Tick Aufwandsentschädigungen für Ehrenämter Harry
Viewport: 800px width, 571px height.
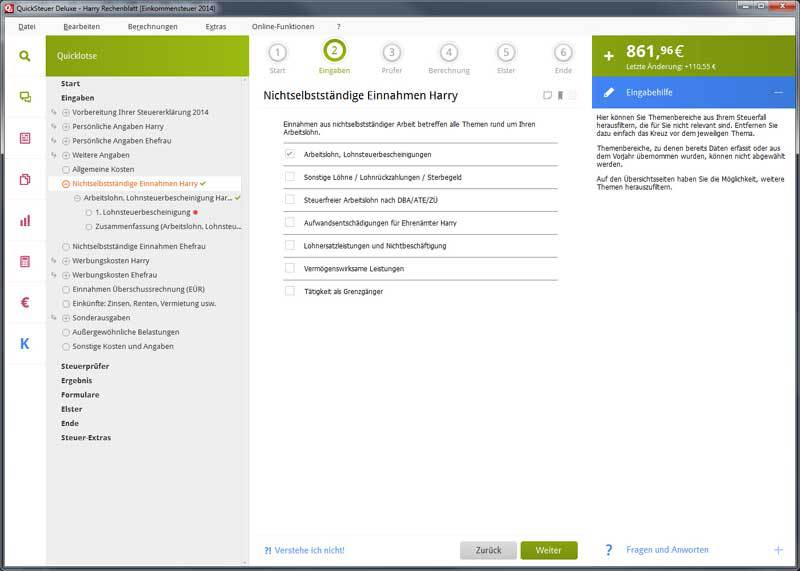point(290,222)
